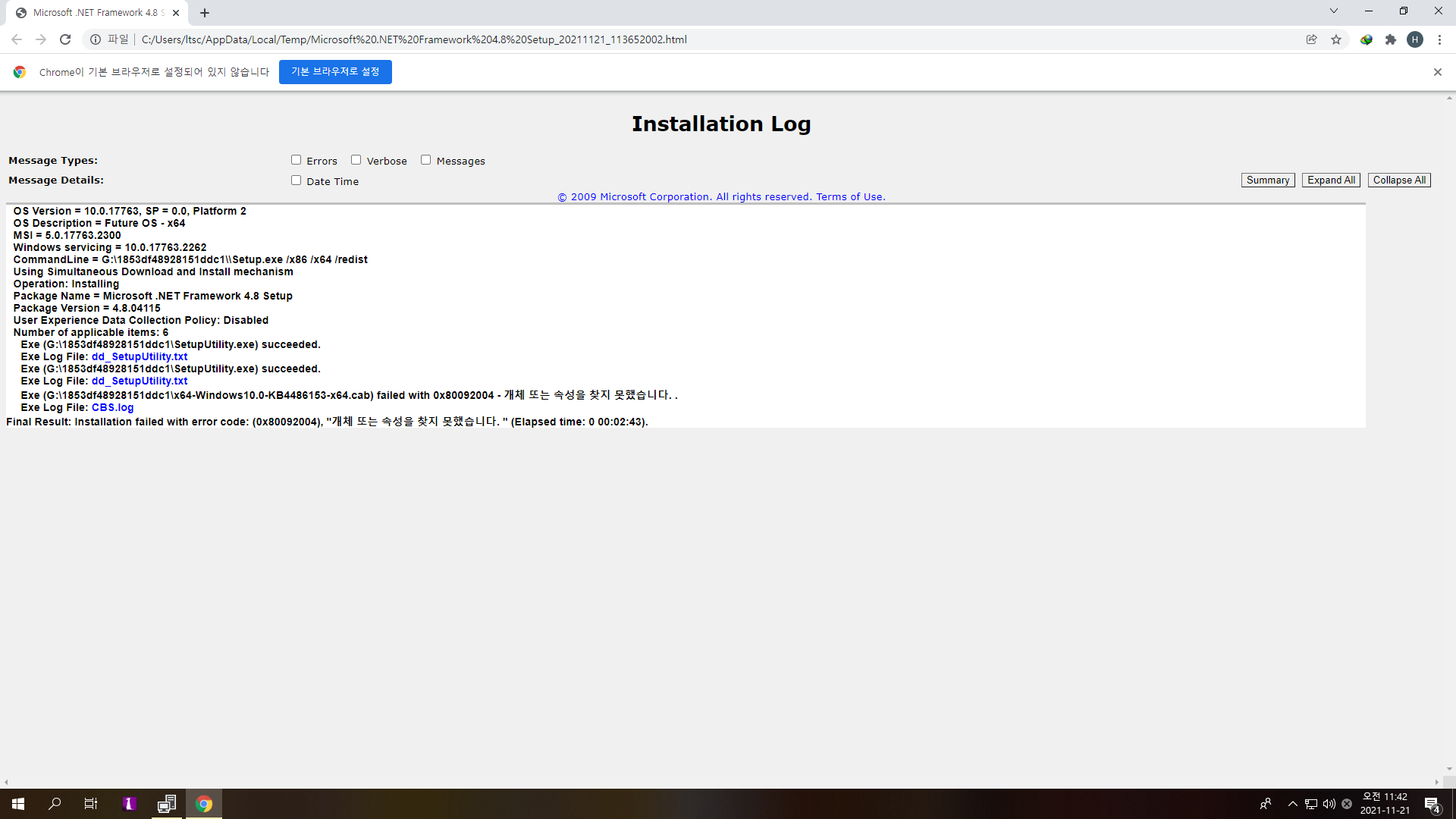Click the Package Version = 4.8.04115 line

(86, 308)
